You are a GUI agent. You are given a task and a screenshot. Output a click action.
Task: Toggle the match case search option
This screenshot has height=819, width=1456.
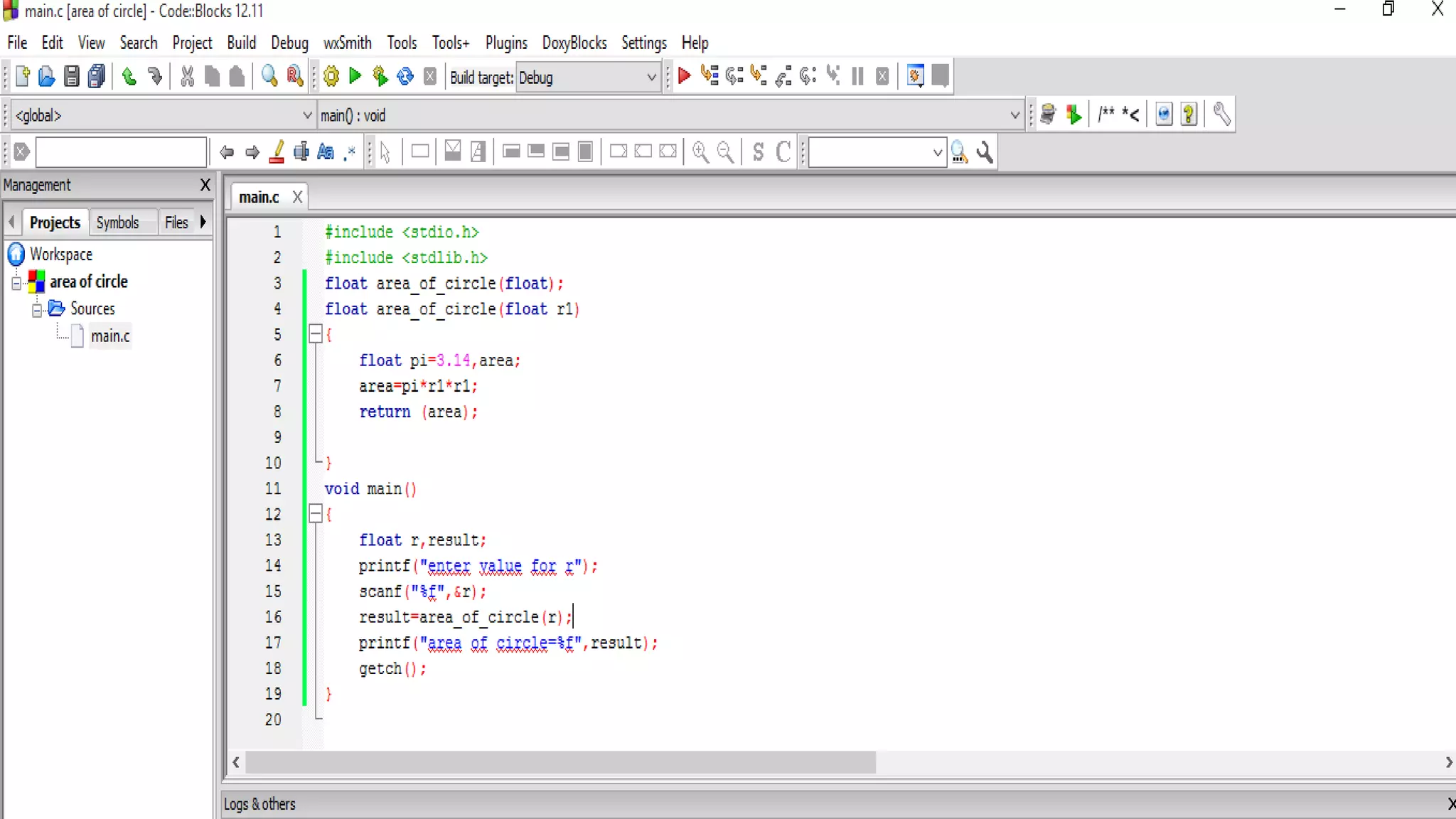[326, 152]
